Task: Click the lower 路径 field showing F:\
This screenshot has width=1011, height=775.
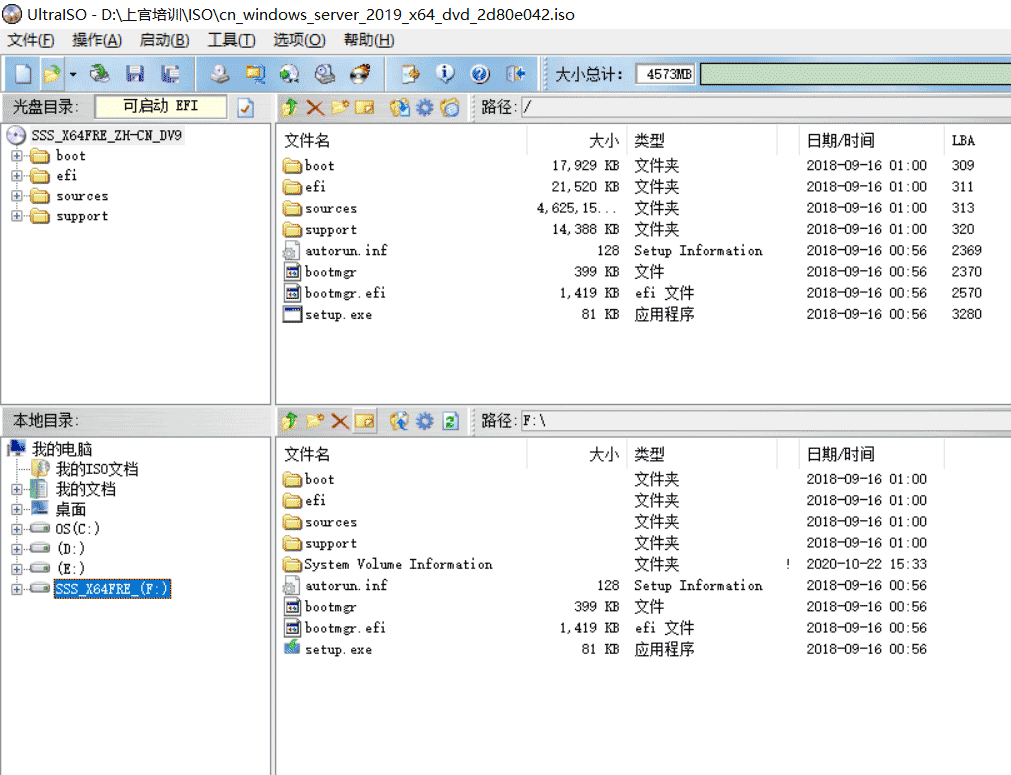Action: [x=760, y=421]
